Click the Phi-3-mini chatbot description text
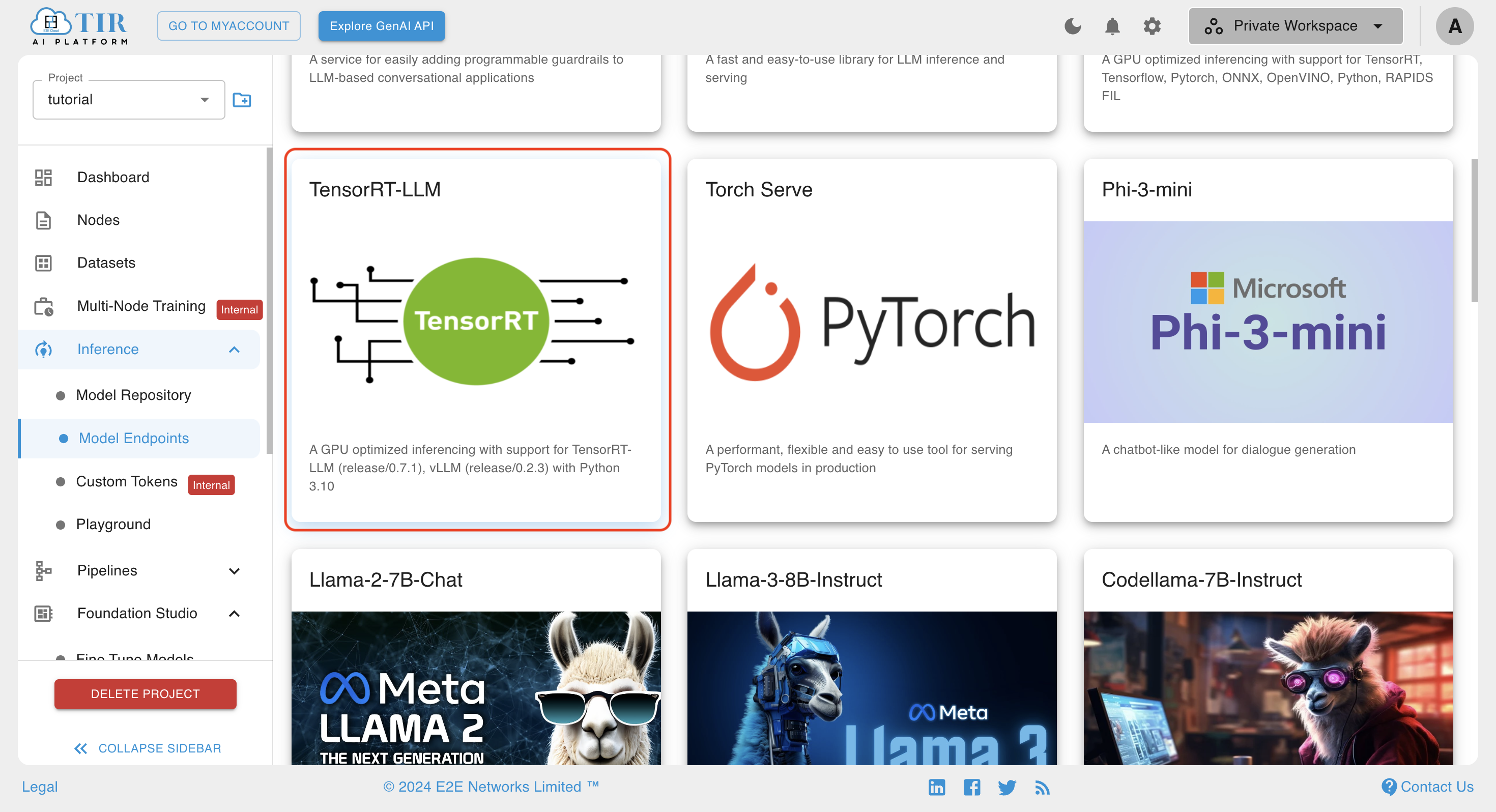 pyautogui.click(x=1228, y=450)
